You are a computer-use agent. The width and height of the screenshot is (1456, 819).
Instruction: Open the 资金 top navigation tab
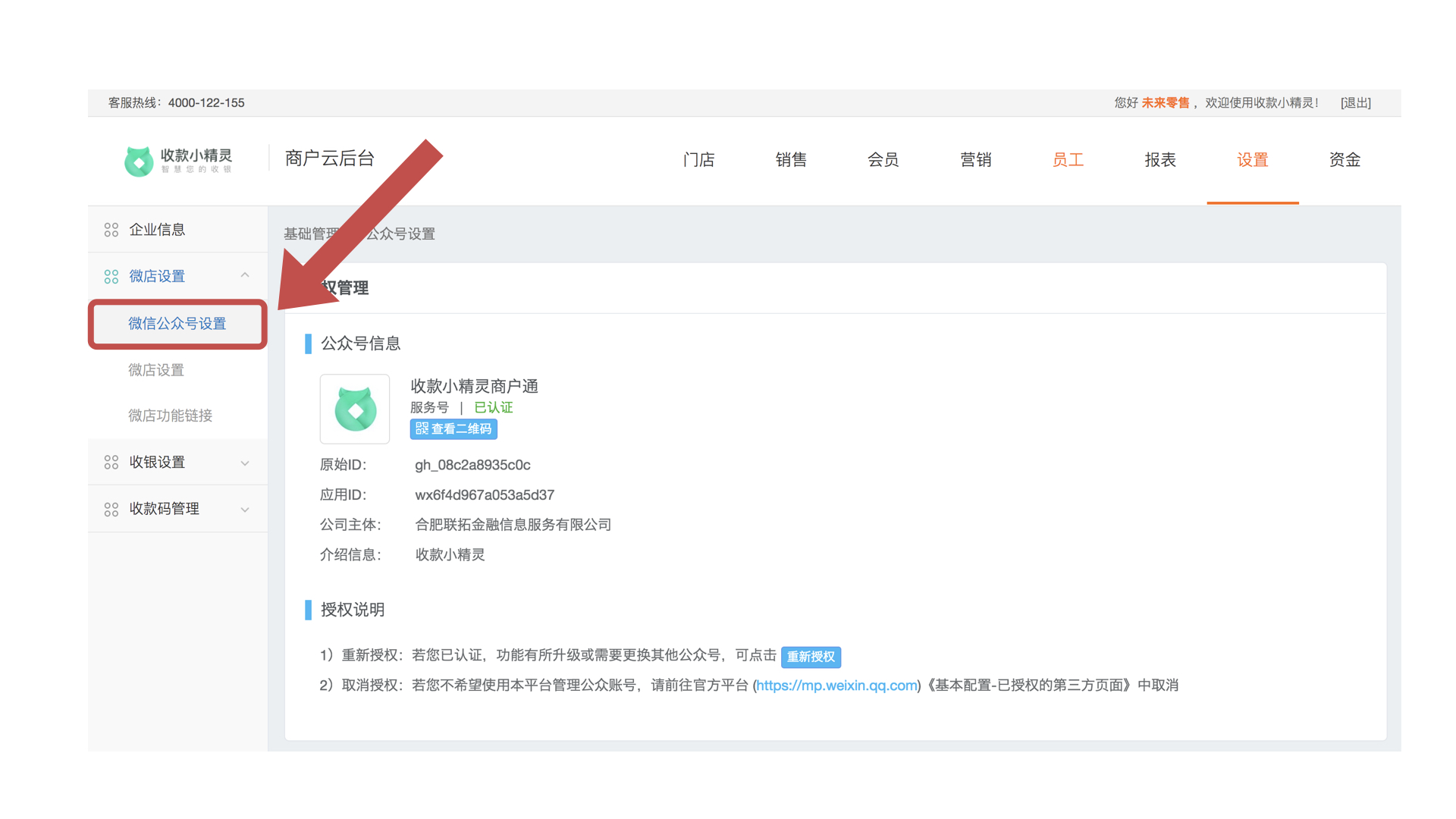coord(1345,160)
